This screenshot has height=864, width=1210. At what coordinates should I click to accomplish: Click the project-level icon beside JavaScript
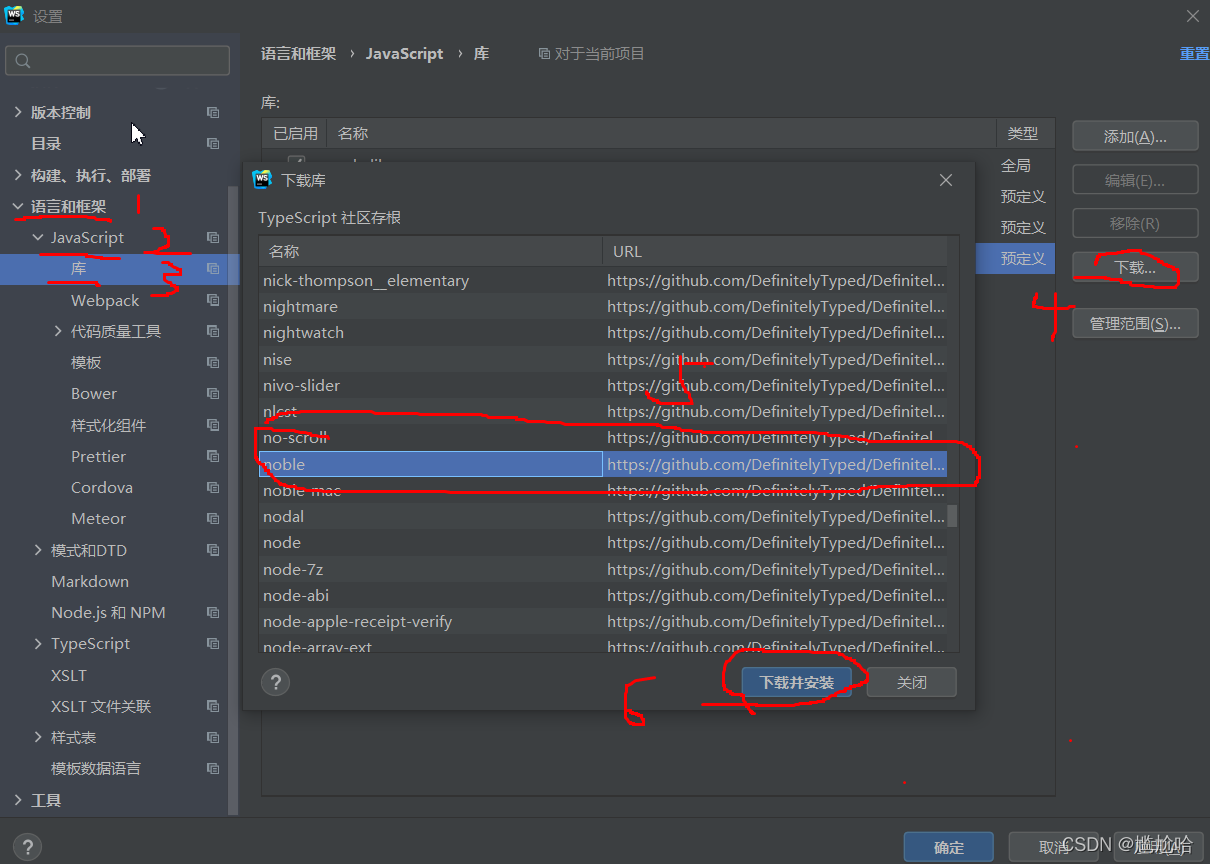point(213,237)
